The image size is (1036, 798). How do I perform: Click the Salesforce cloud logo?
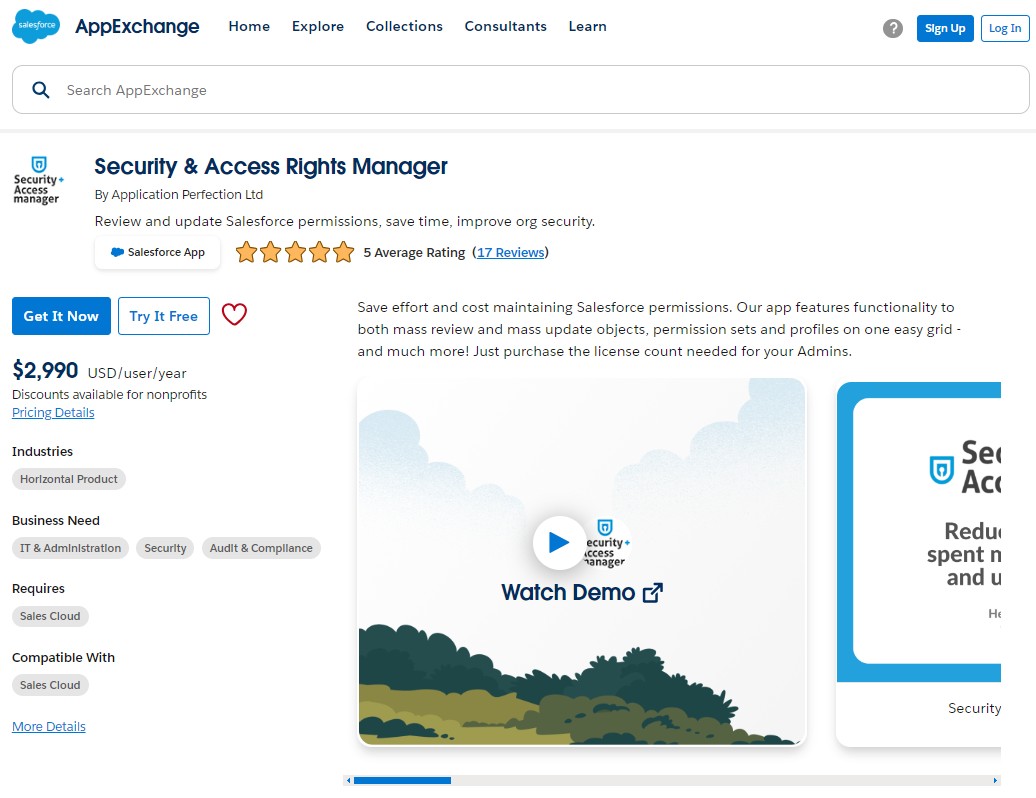(x=35, y=26)
